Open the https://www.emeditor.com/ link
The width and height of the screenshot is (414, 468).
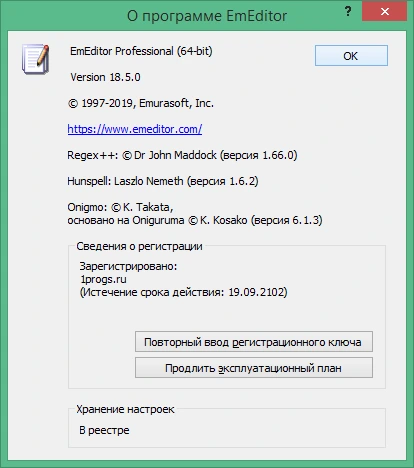click(135, 129)
